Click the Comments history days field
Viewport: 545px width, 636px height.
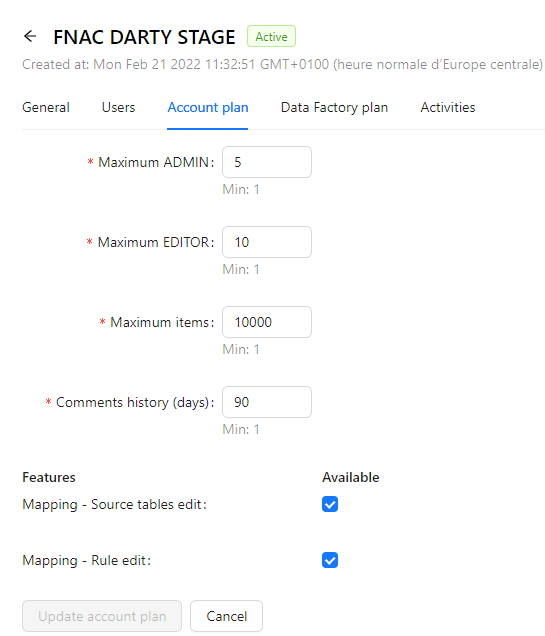click(x=267, y=402)
